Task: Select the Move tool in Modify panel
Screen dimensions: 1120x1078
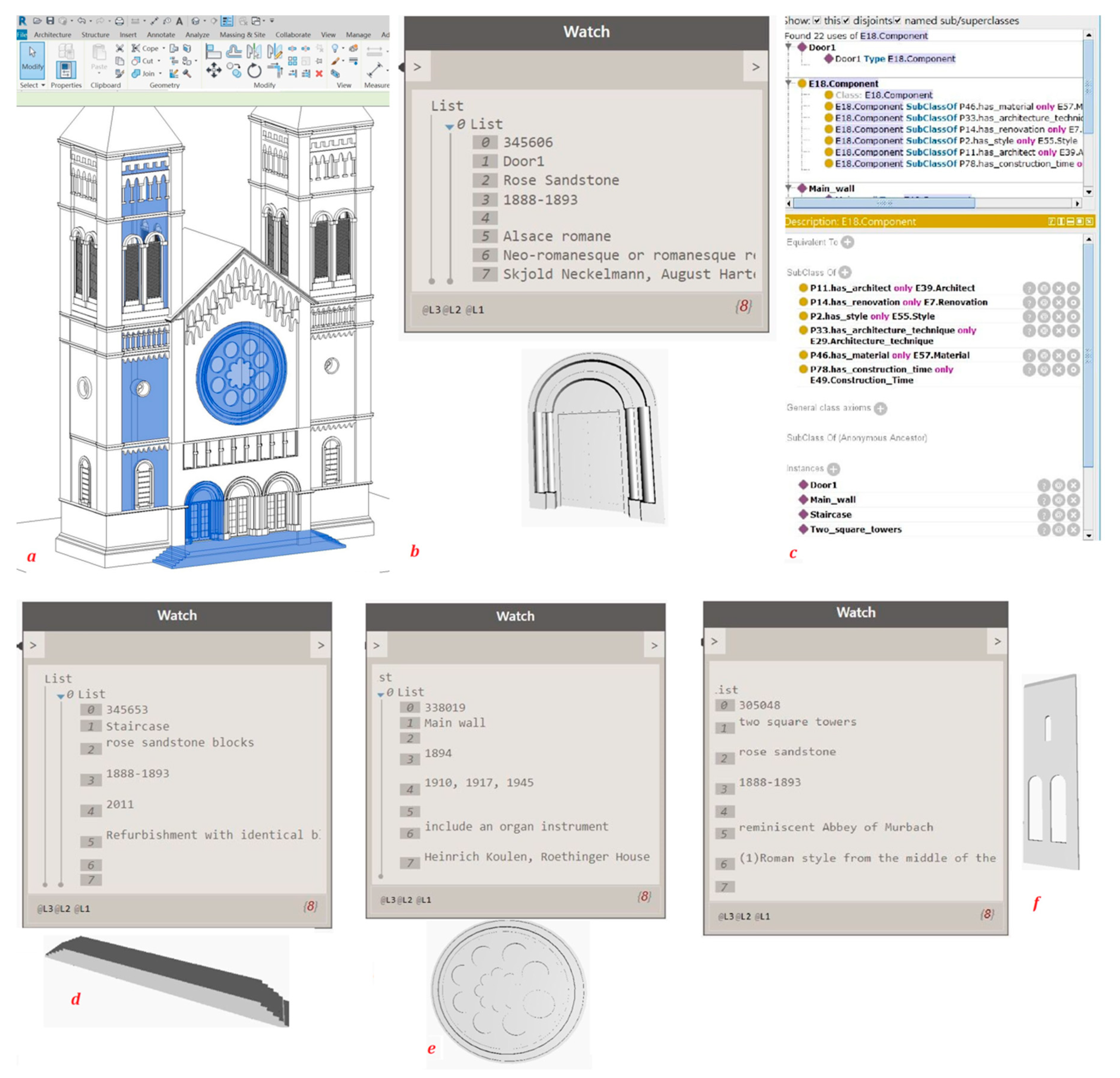Action: point(214,70)
